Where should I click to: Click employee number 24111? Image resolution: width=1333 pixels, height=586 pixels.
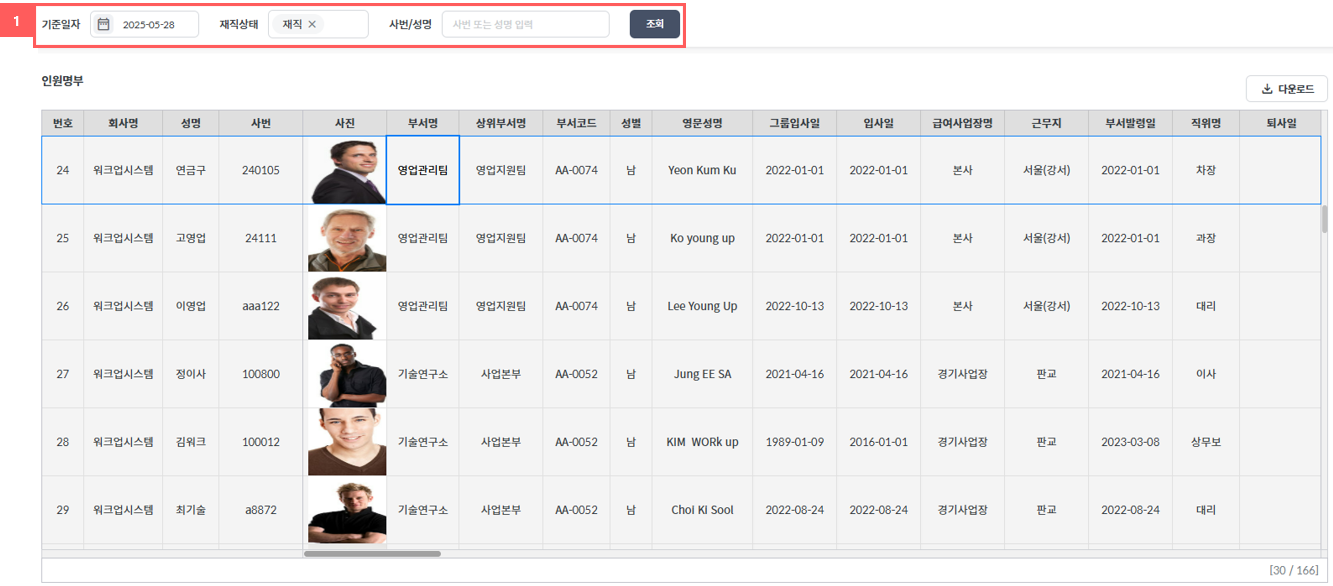tap(261, 238)
